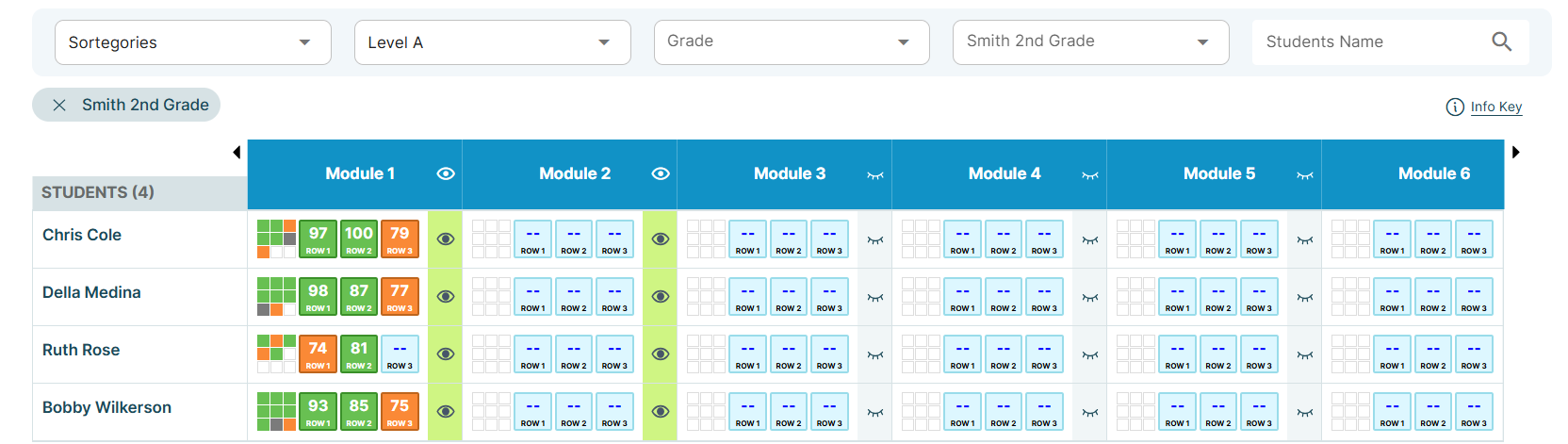Click Chris Cole's empty Module 2 grid
This screenshot has height=444, width=1568.
(491, 238)
